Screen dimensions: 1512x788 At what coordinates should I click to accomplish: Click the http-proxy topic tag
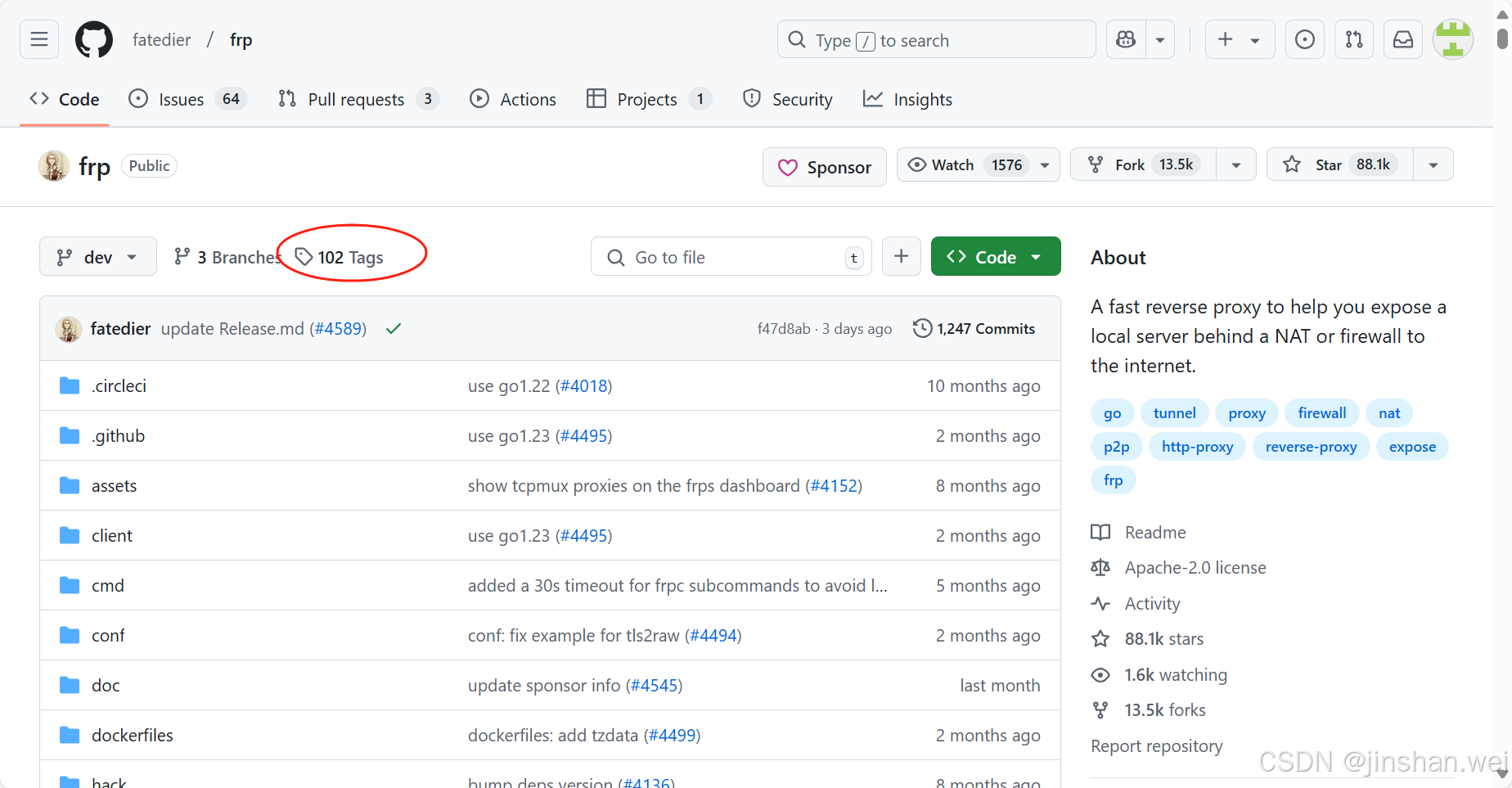1197,447
